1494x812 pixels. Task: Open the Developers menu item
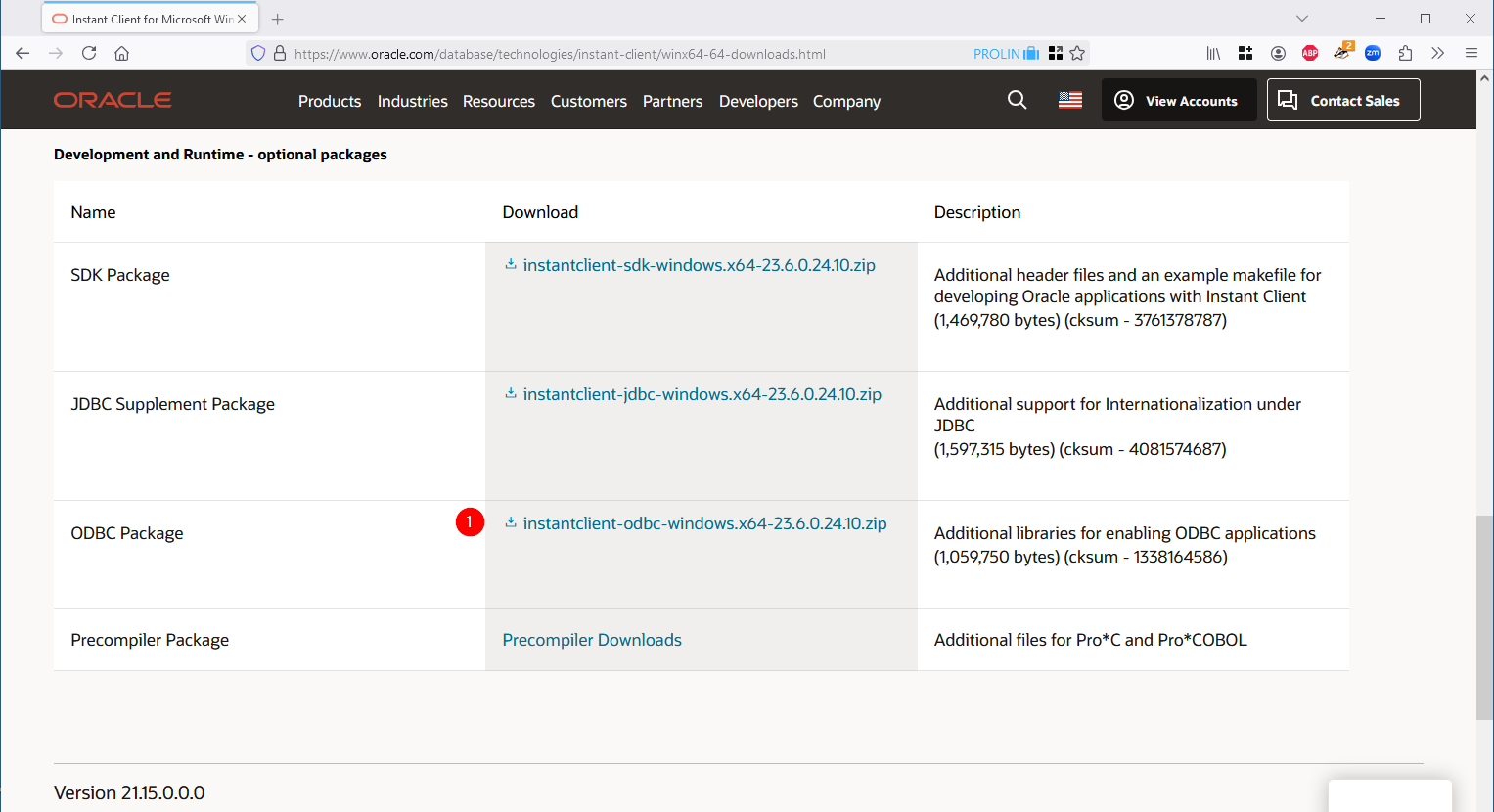click(758, 101)
